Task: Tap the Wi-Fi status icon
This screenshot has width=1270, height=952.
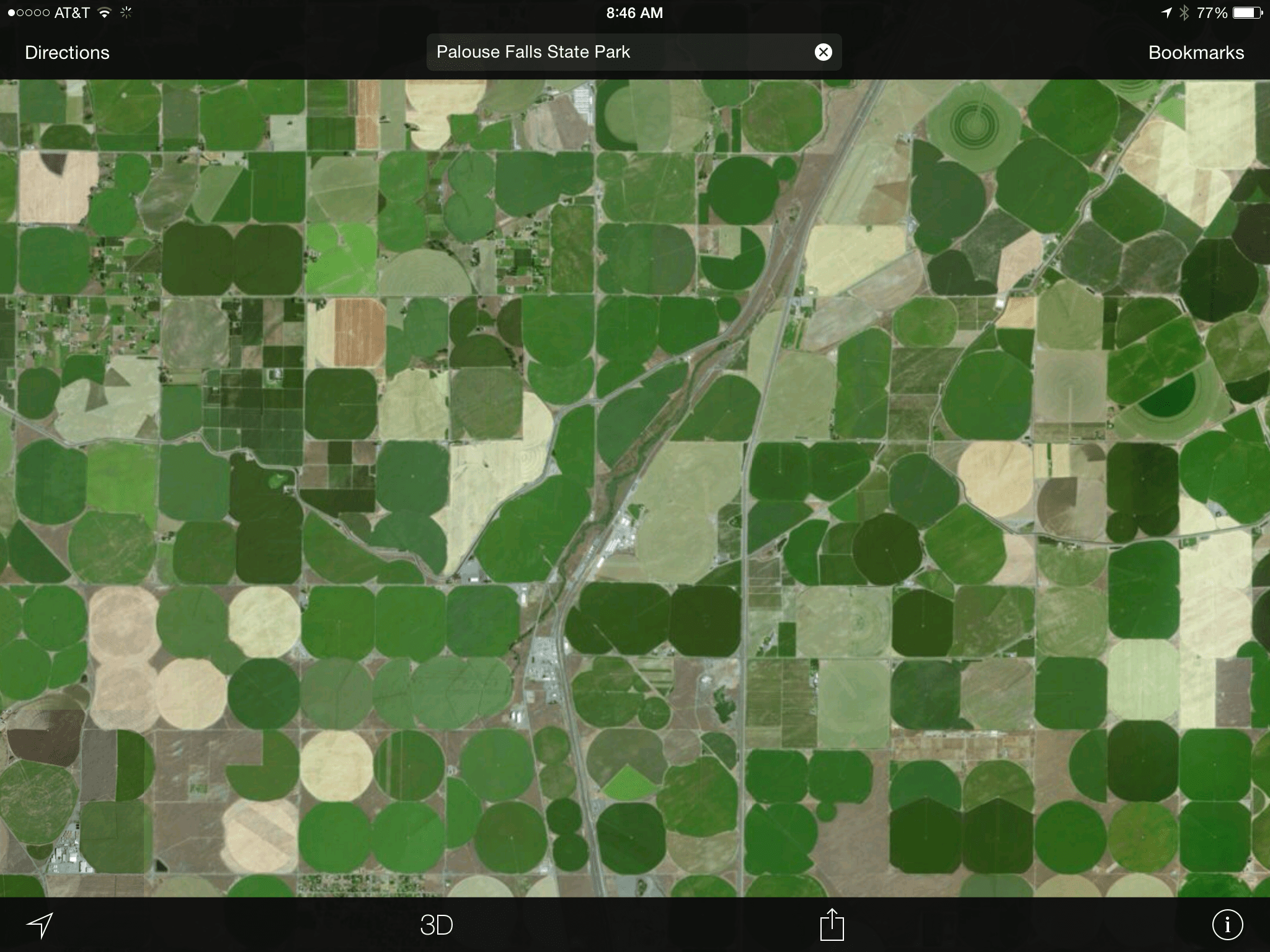Action: pos(104,13)
